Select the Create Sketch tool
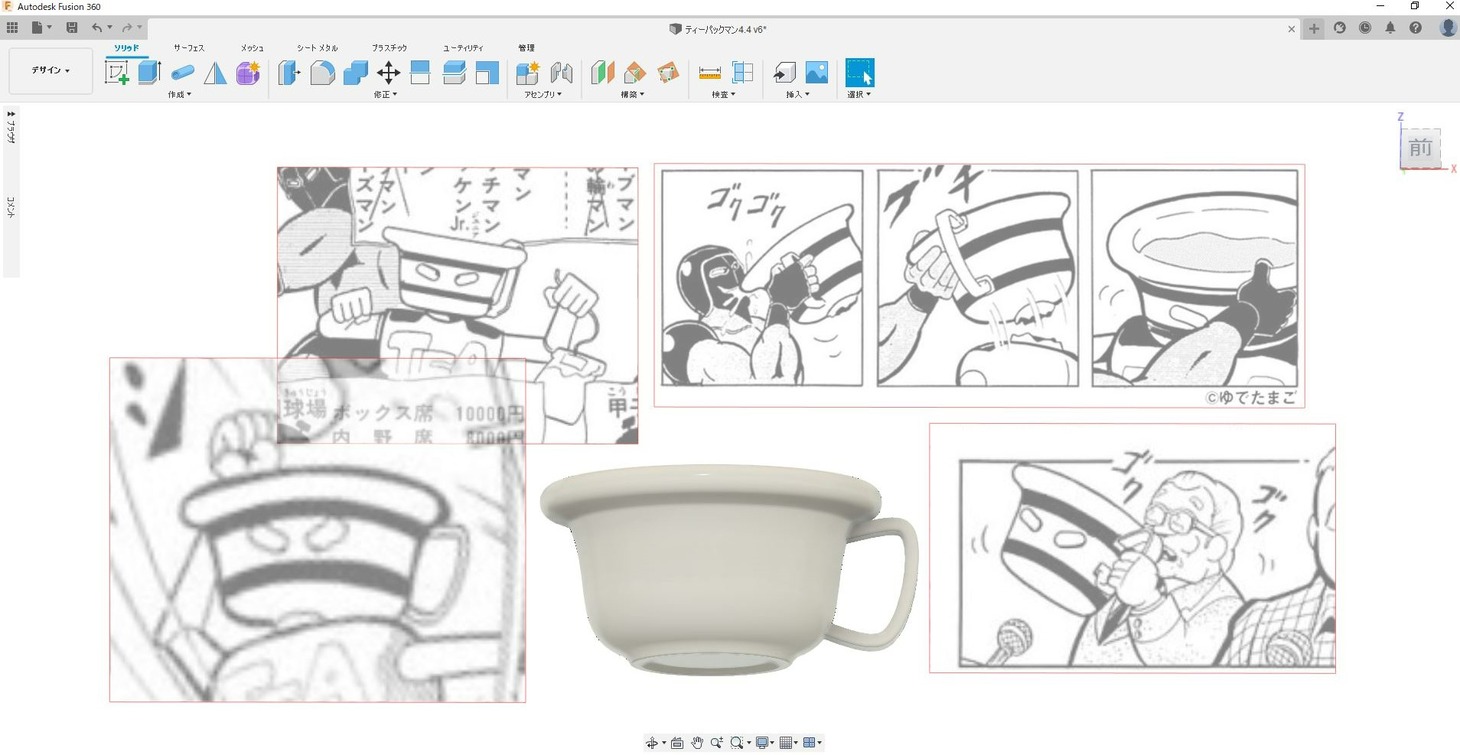This screenshot has width=1460, height=755. [117, 72]
